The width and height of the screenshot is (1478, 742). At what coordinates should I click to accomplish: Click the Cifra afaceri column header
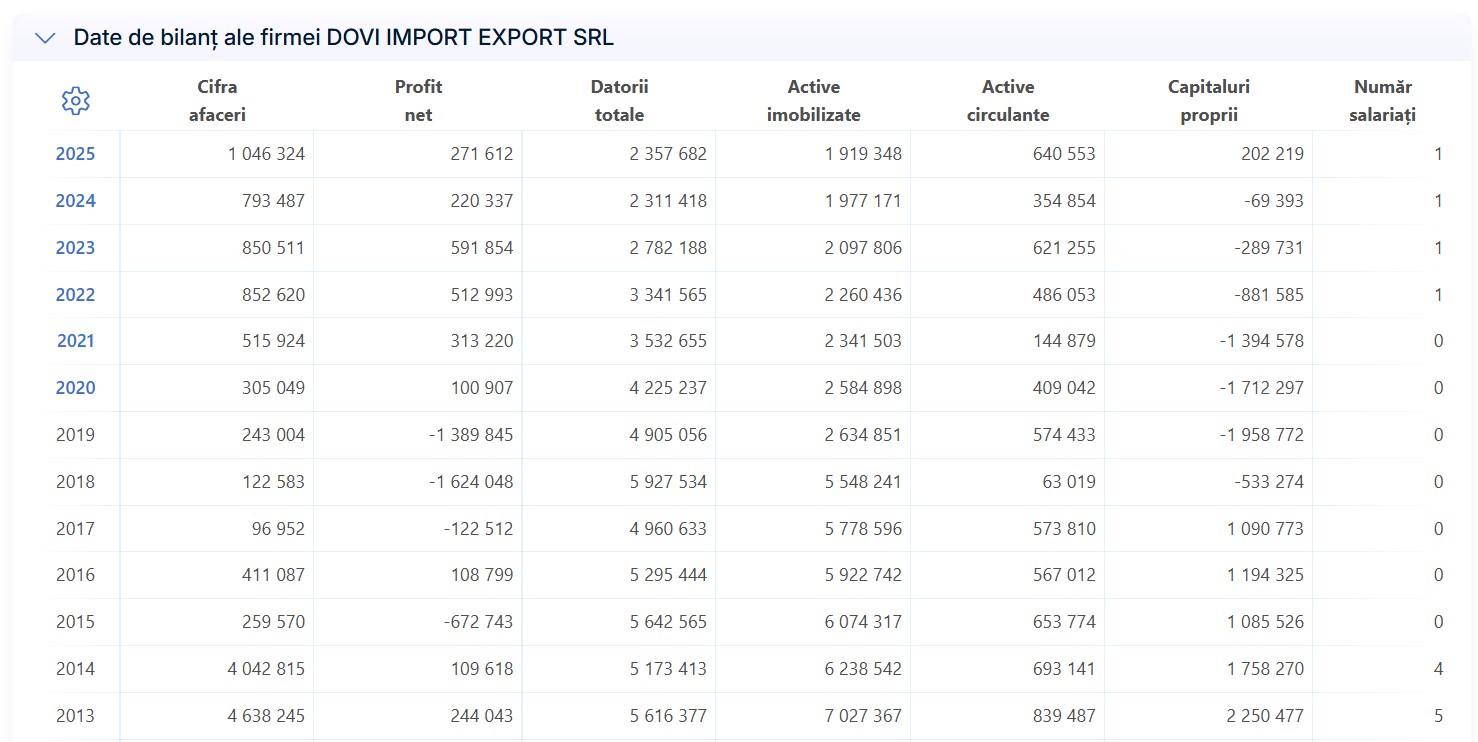(217, 101)
